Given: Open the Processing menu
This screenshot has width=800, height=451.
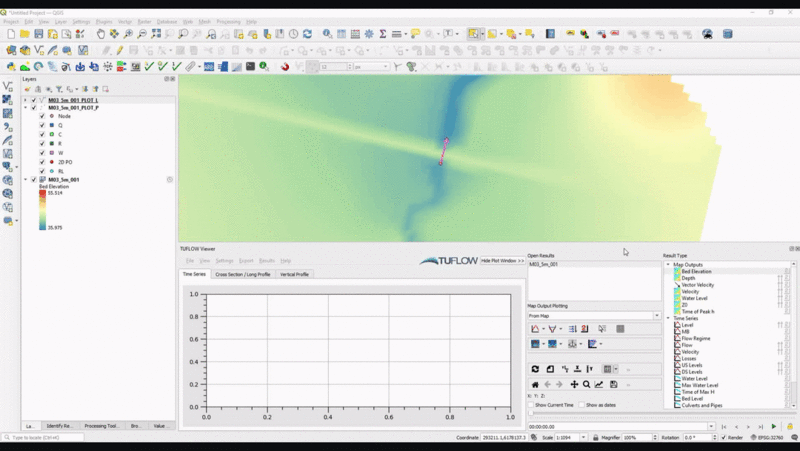Looking at the screenshot, I should 228,22.
